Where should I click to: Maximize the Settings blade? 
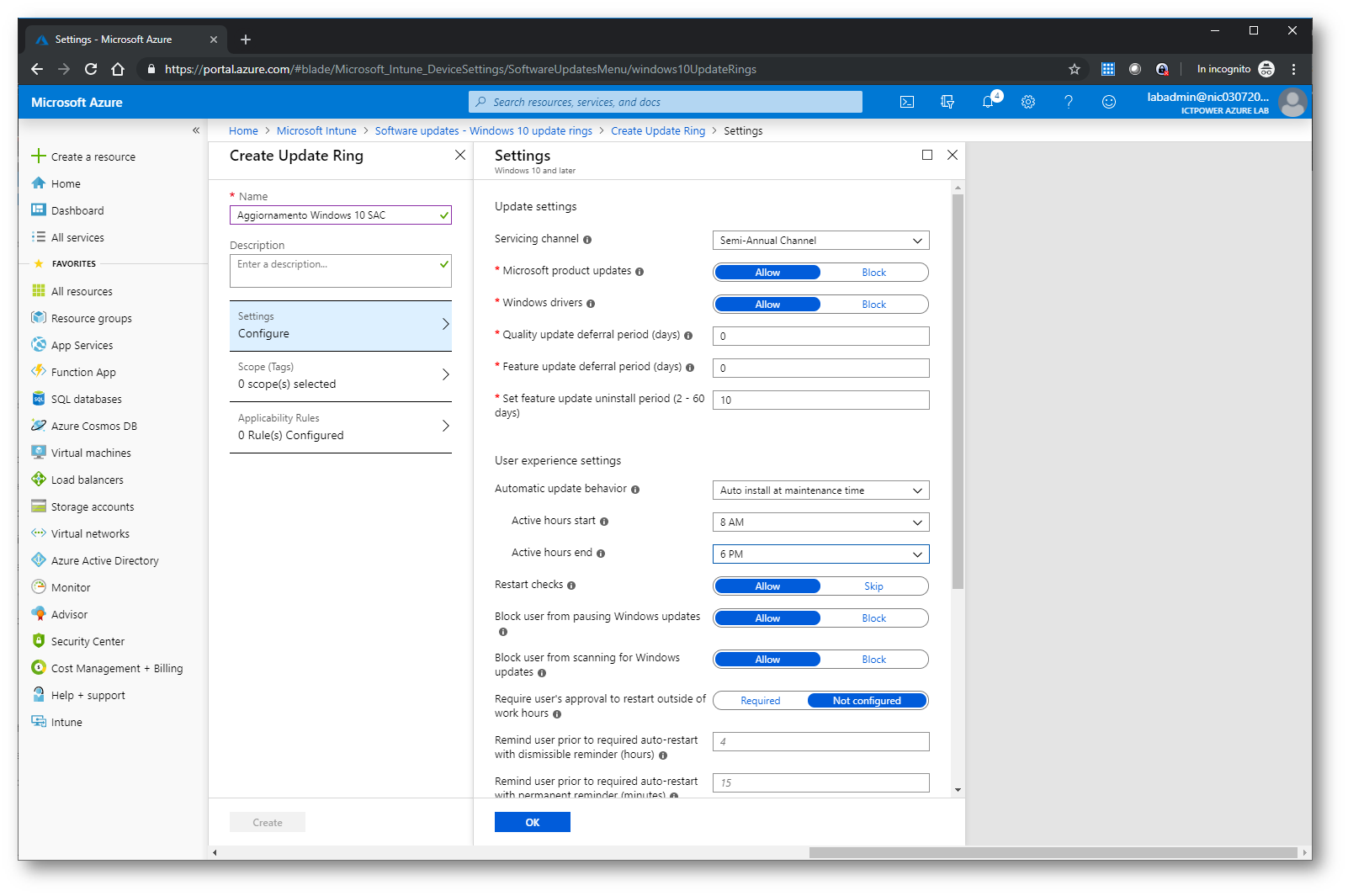[927, 155]
